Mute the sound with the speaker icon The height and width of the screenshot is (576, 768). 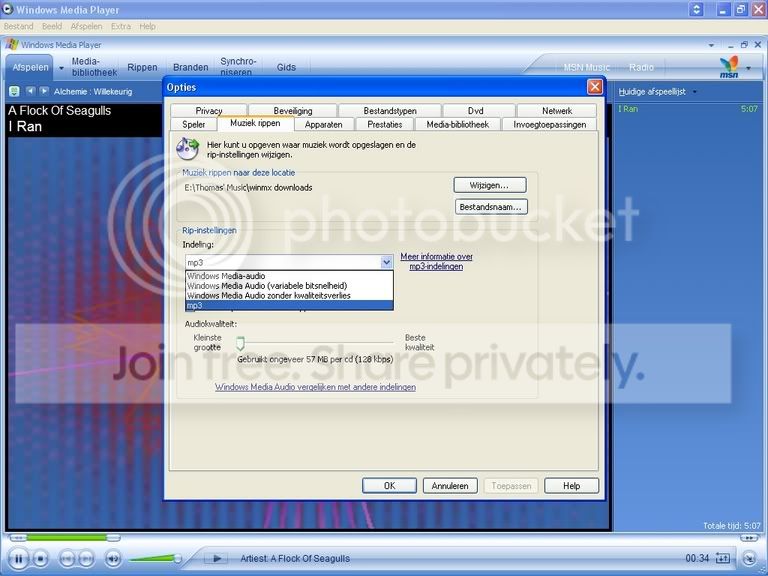coord(113,558)
